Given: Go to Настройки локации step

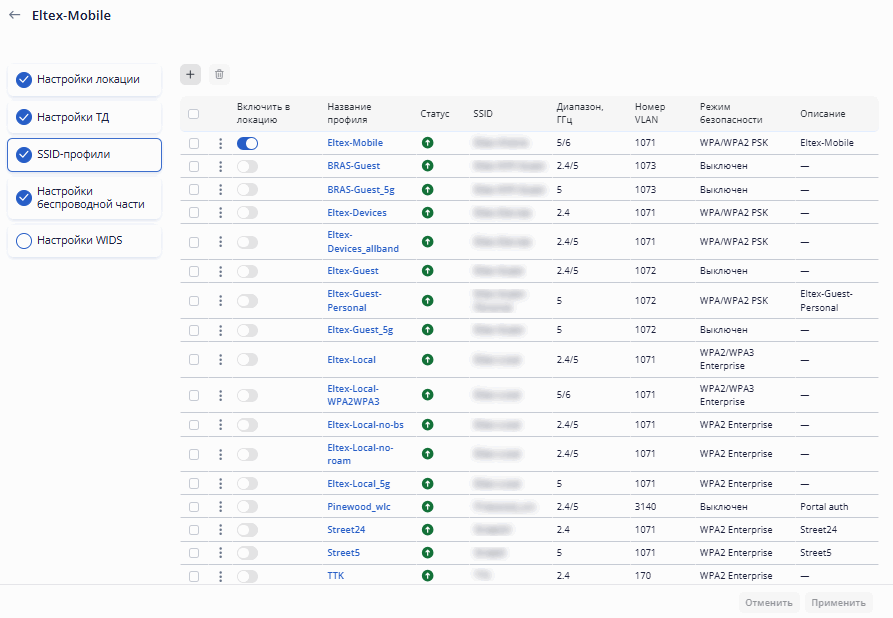Looking at the screenshot, I should (87, 79).
